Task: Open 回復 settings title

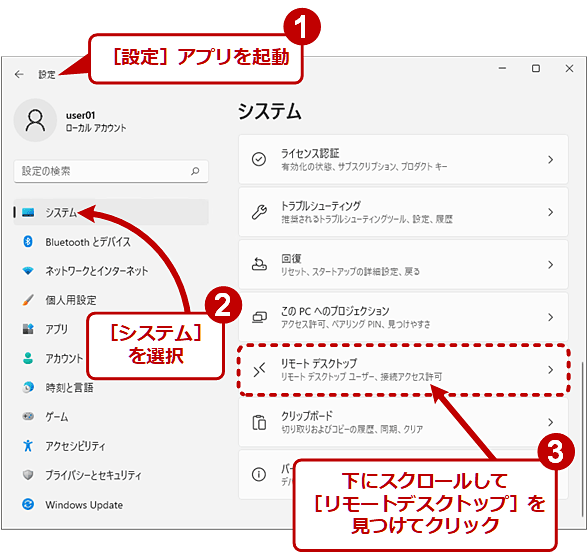Action: 291,259
